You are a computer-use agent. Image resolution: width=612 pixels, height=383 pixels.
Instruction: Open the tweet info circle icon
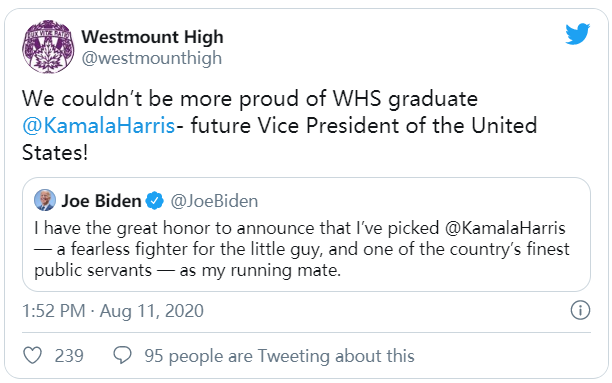click(x=580, y=310)
